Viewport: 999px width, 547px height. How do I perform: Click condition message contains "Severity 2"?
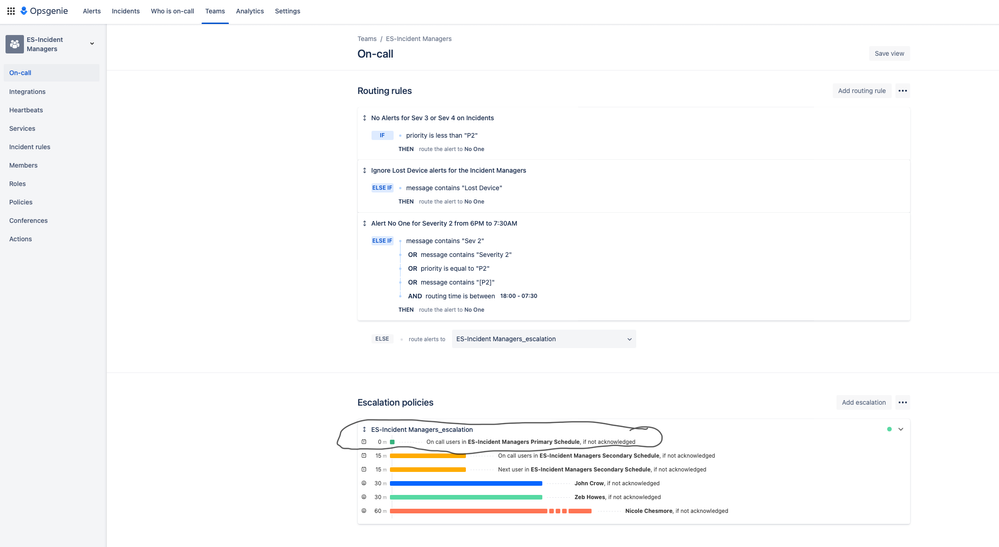pos(466,255)
